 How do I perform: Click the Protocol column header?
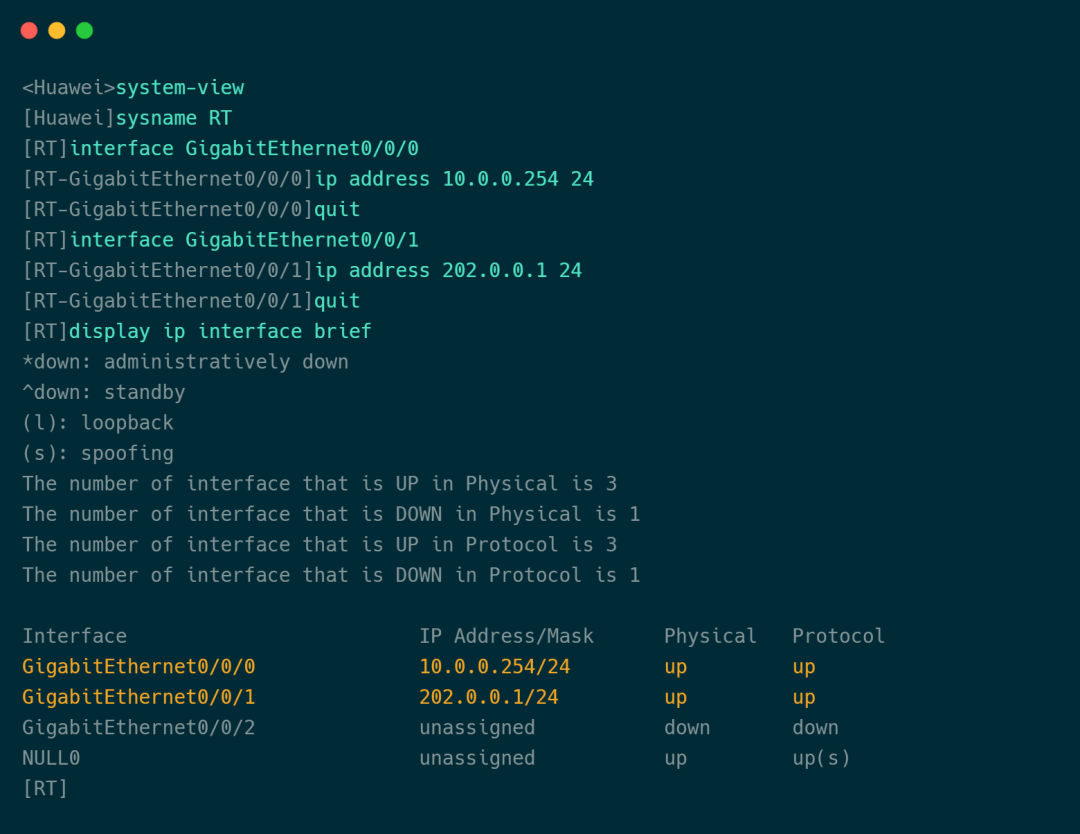(838, 636)
